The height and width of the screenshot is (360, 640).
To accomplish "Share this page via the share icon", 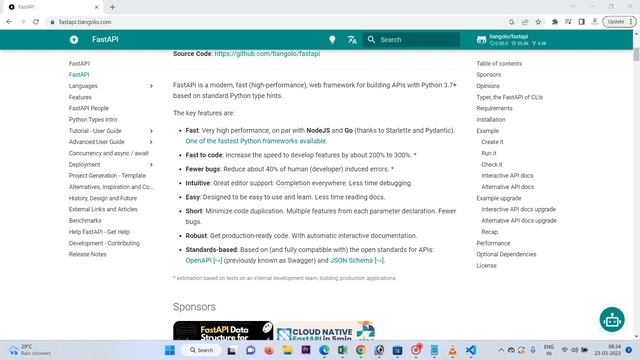I will (x=525, y=22).
